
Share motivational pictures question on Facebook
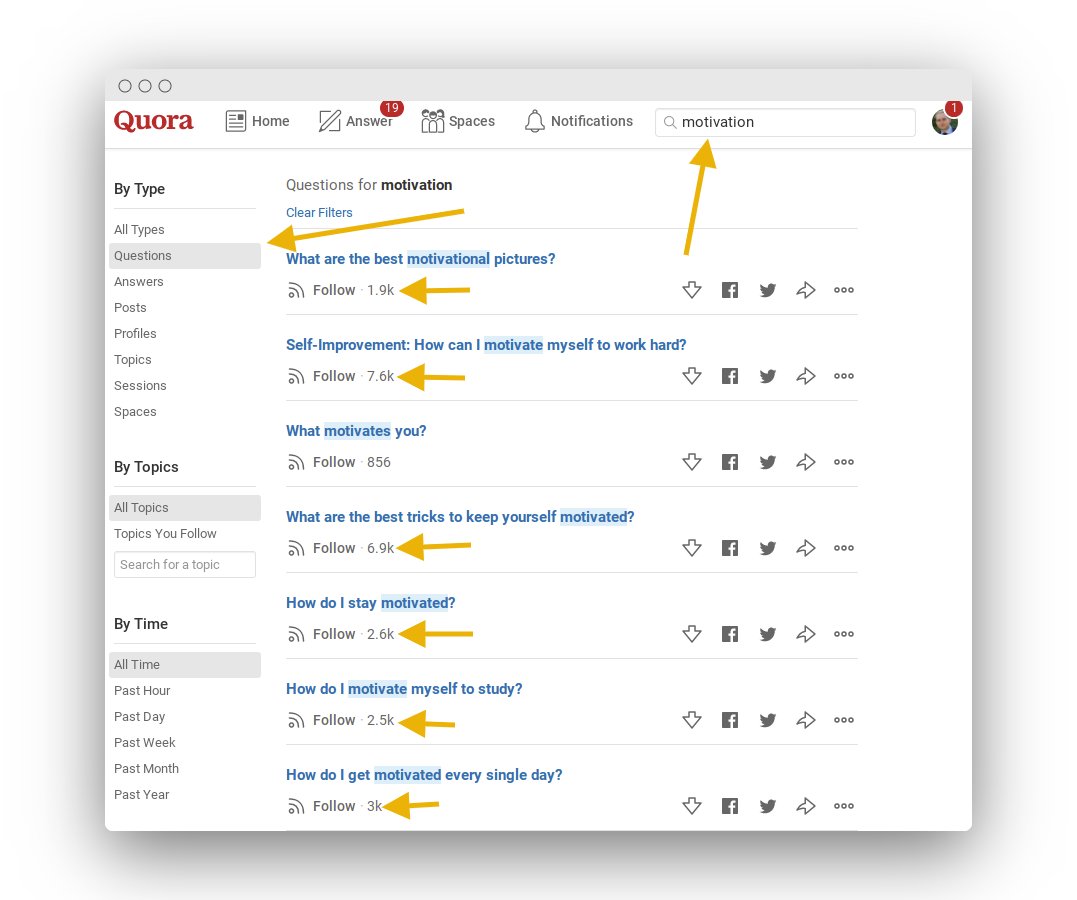pyautogui.click(x=730, y=290)
